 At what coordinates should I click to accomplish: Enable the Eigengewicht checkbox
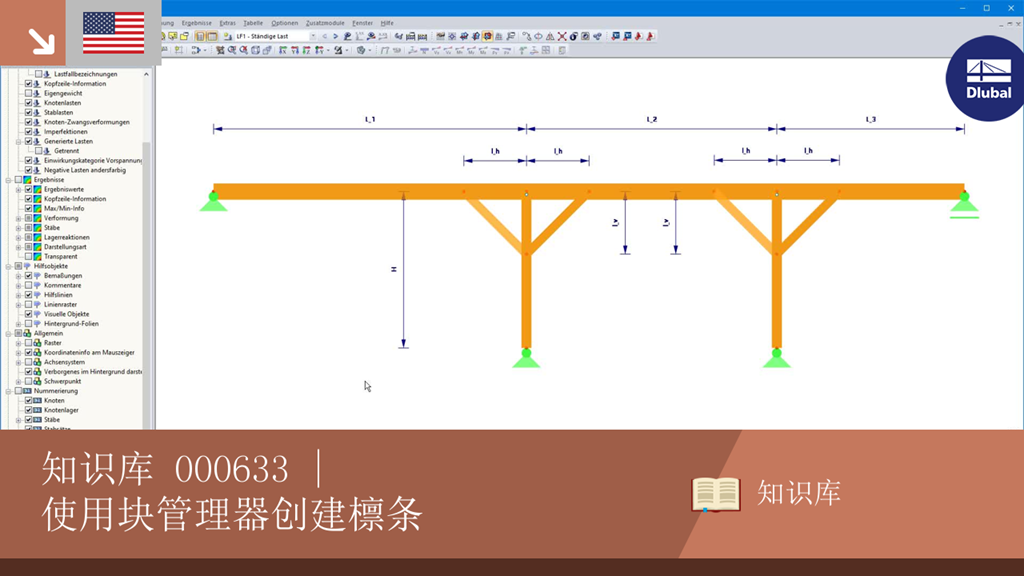[29, 93]
